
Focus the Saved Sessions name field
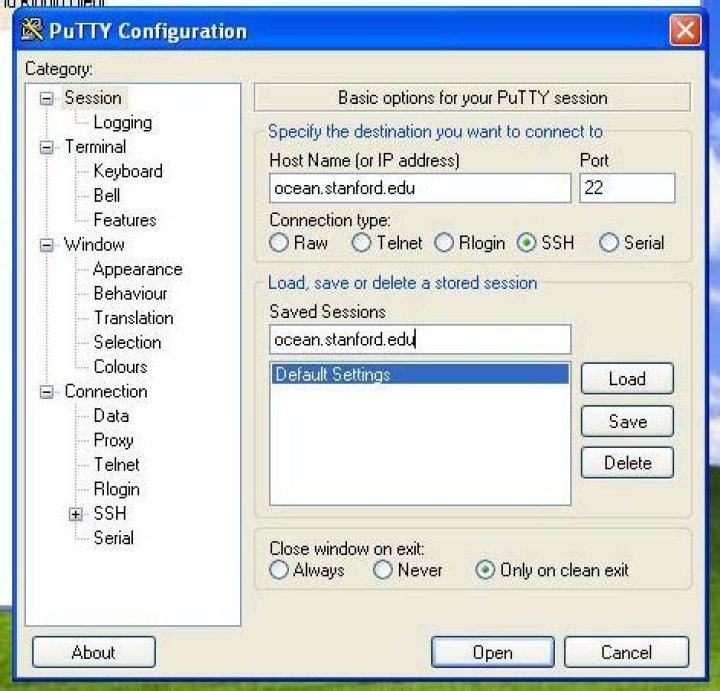click(420, 339)
